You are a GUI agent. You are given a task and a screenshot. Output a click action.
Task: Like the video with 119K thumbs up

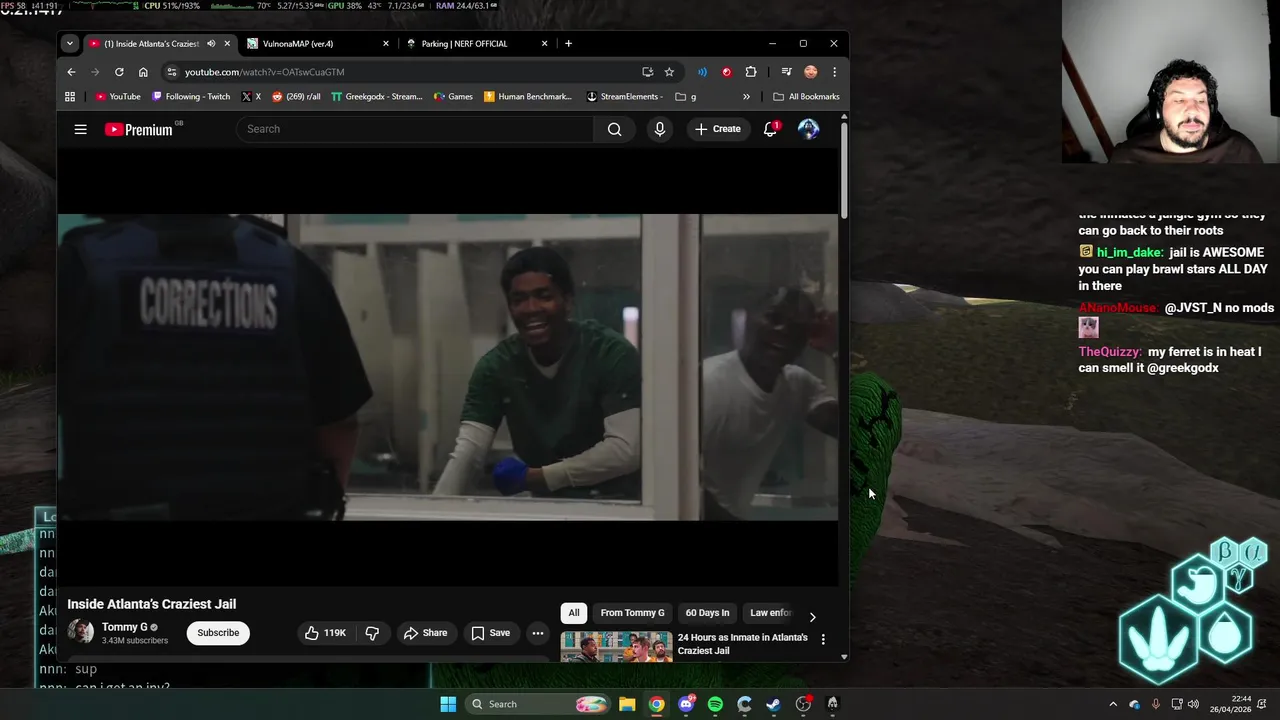click(325, 633)
